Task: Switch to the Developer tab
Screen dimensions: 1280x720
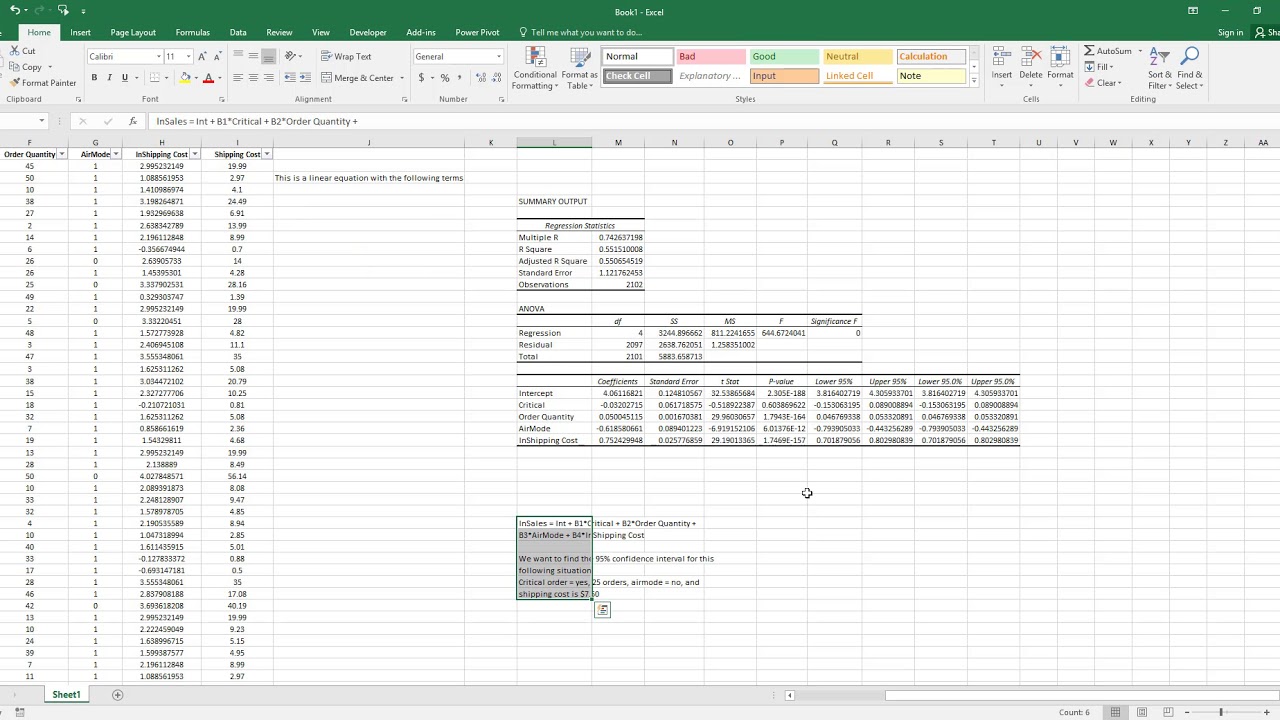Action: (x=368, y=32)
